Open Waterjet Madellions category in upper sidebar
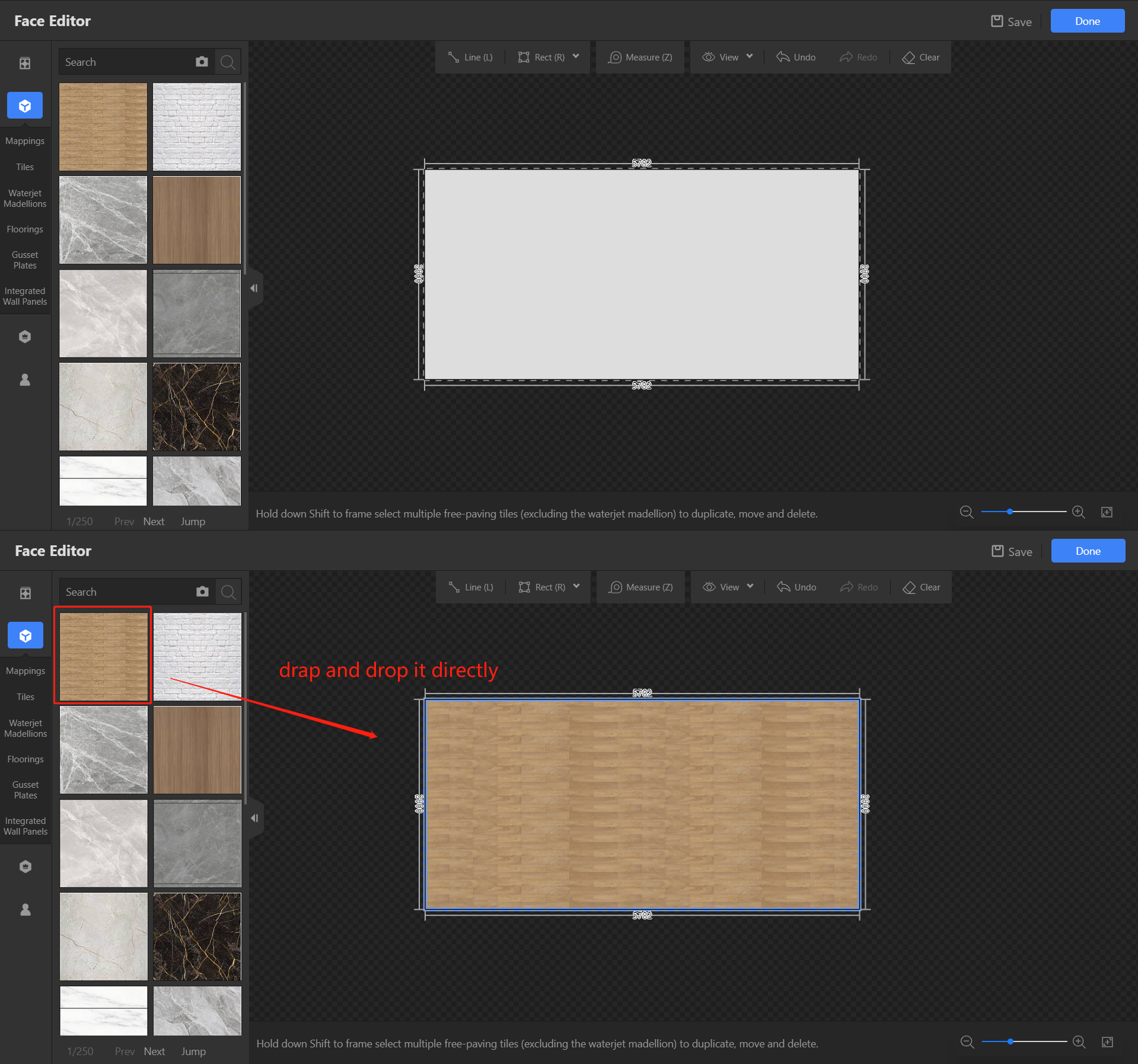 (25, 199)
